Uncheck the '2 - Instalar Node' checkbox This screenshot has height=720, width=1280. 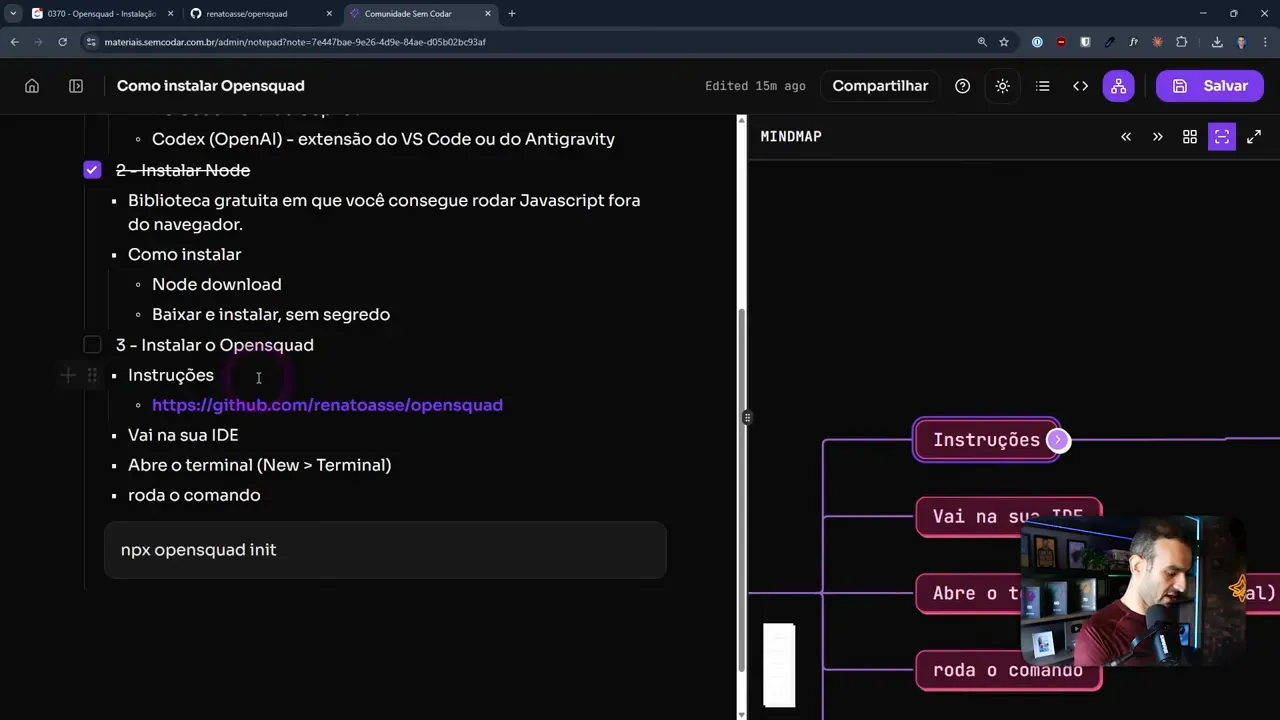coord(92,170)
